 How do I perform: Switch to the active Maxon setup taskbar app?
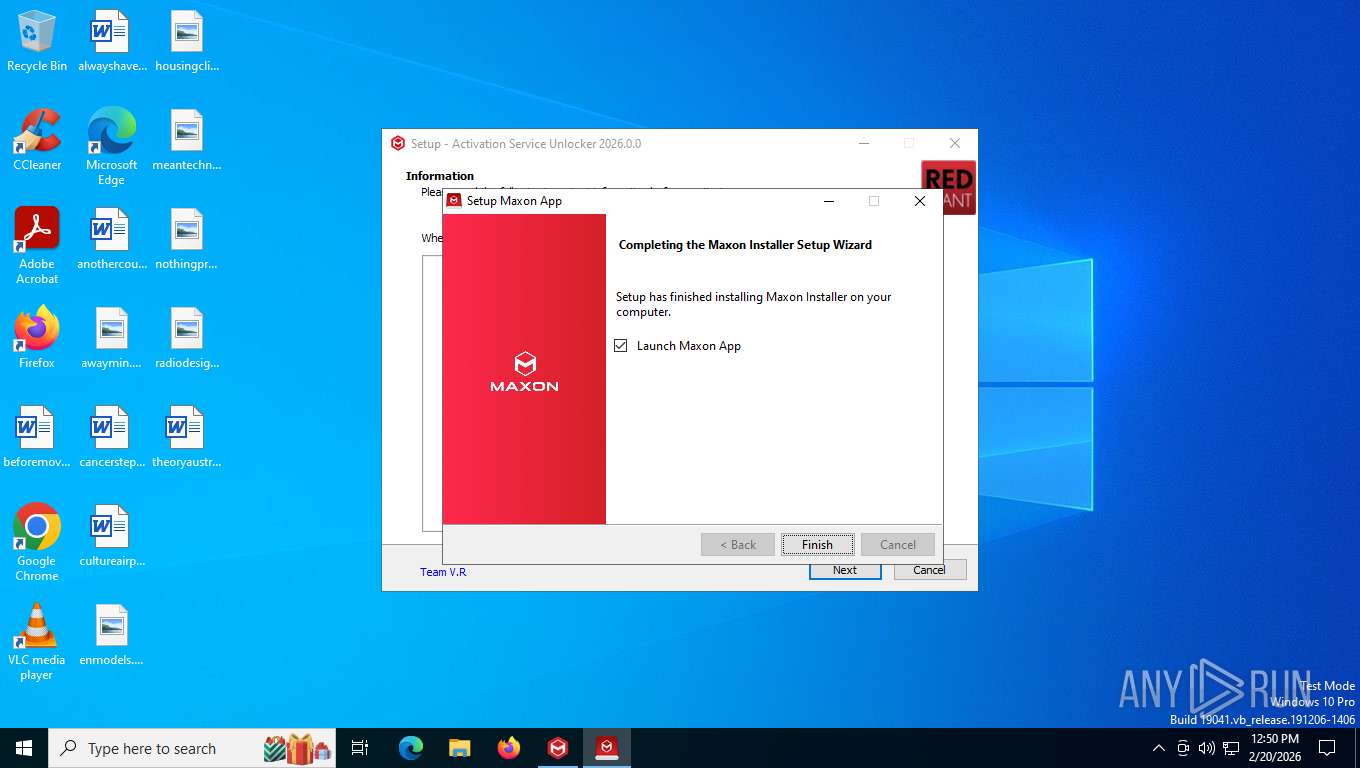[606, 748]
